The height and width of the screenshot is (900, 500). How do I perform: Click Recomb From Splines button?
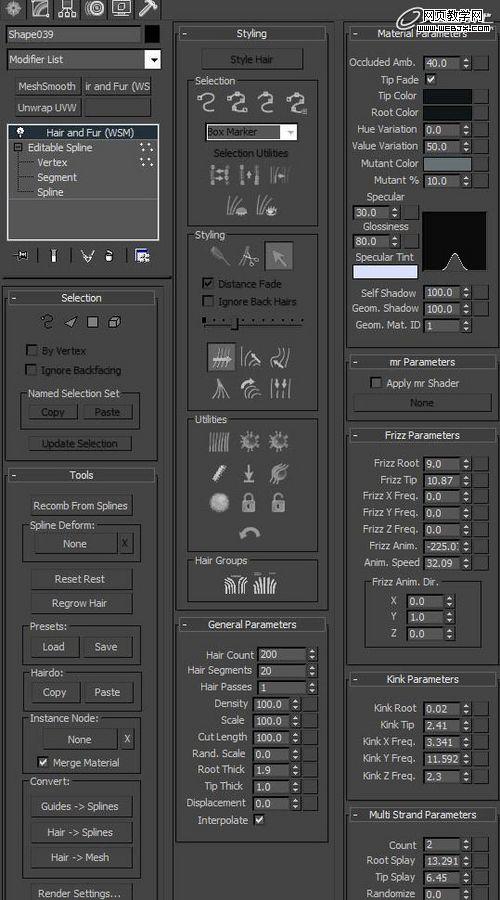click(80, 506)
